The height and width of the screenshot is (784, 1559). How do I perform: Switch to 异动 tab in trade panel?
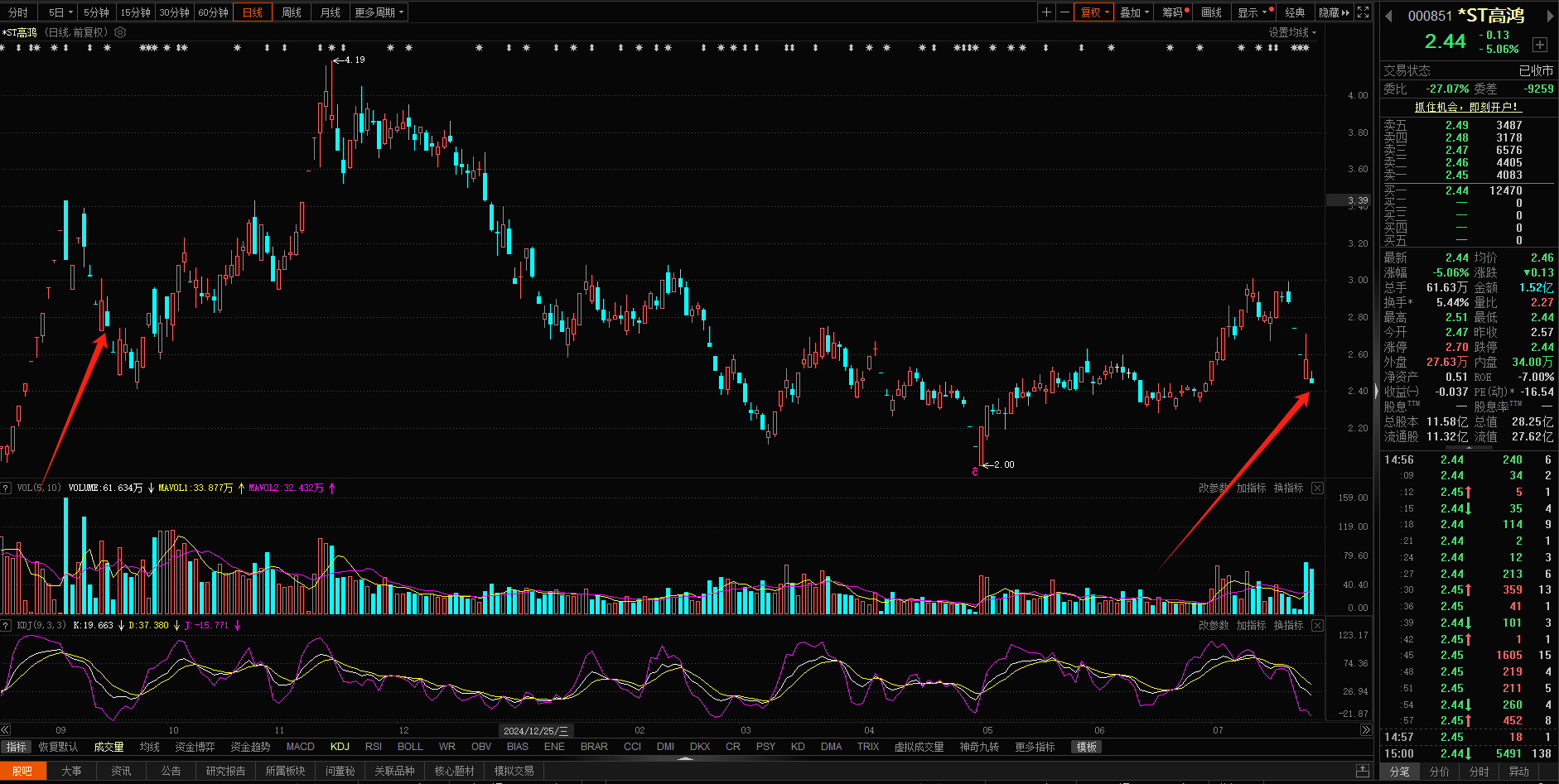[x=1519, y=771]
